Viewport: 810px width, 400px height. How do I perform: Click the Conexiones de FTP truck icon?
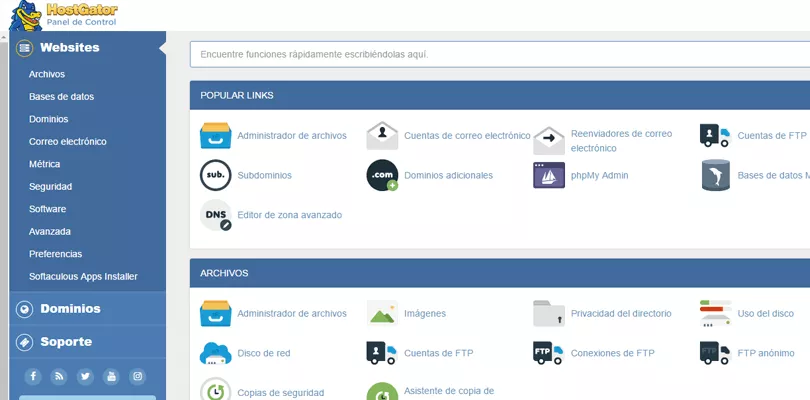pos(549,353)
